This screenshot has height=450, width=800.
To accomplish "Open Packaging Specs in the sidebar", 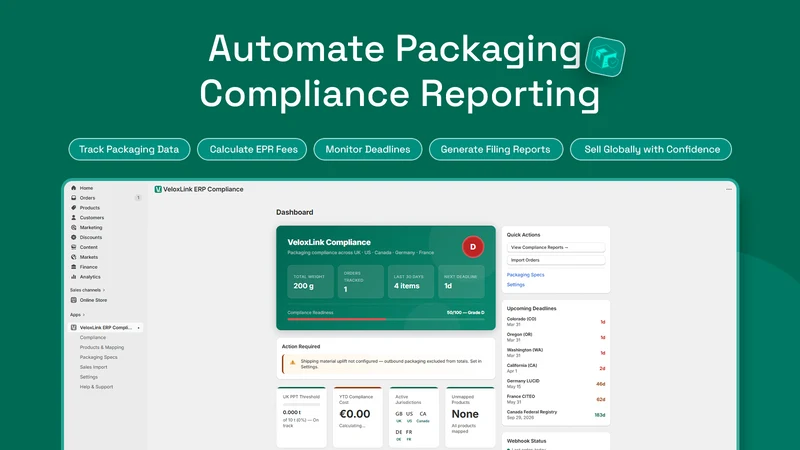I will coord(98,357).
